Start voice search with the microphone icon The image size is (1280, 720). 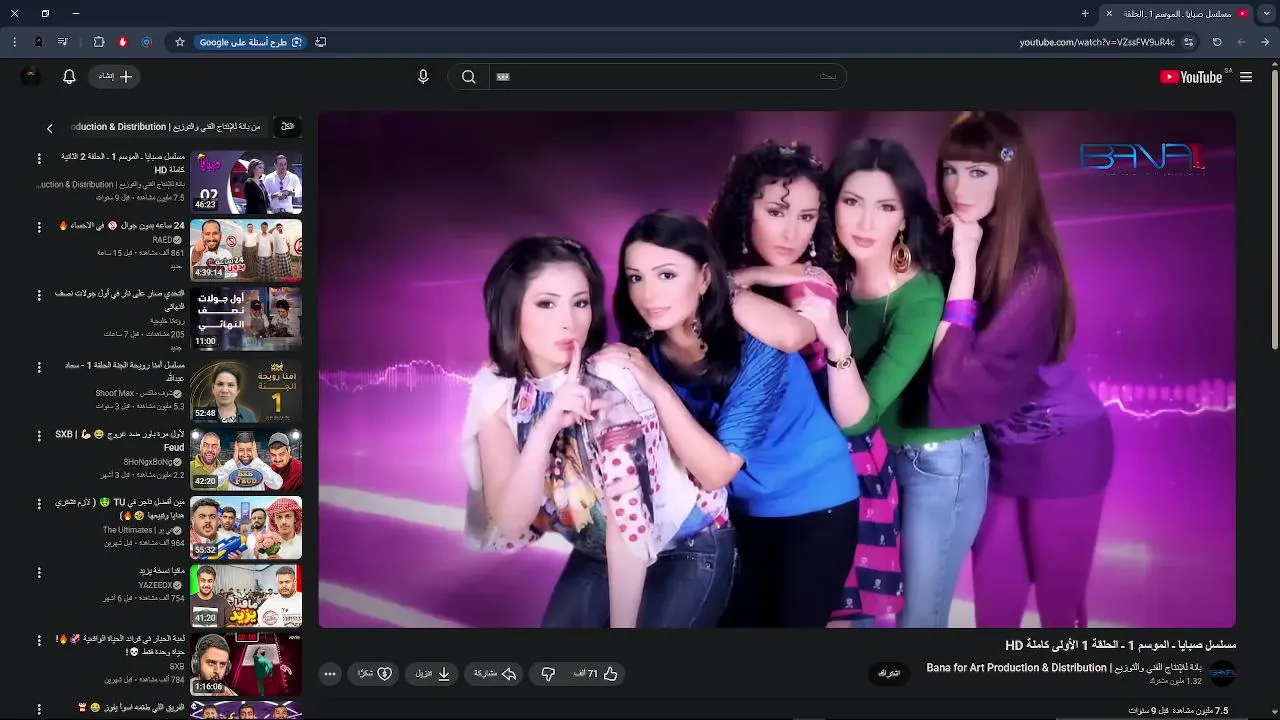tap(423, 77)
